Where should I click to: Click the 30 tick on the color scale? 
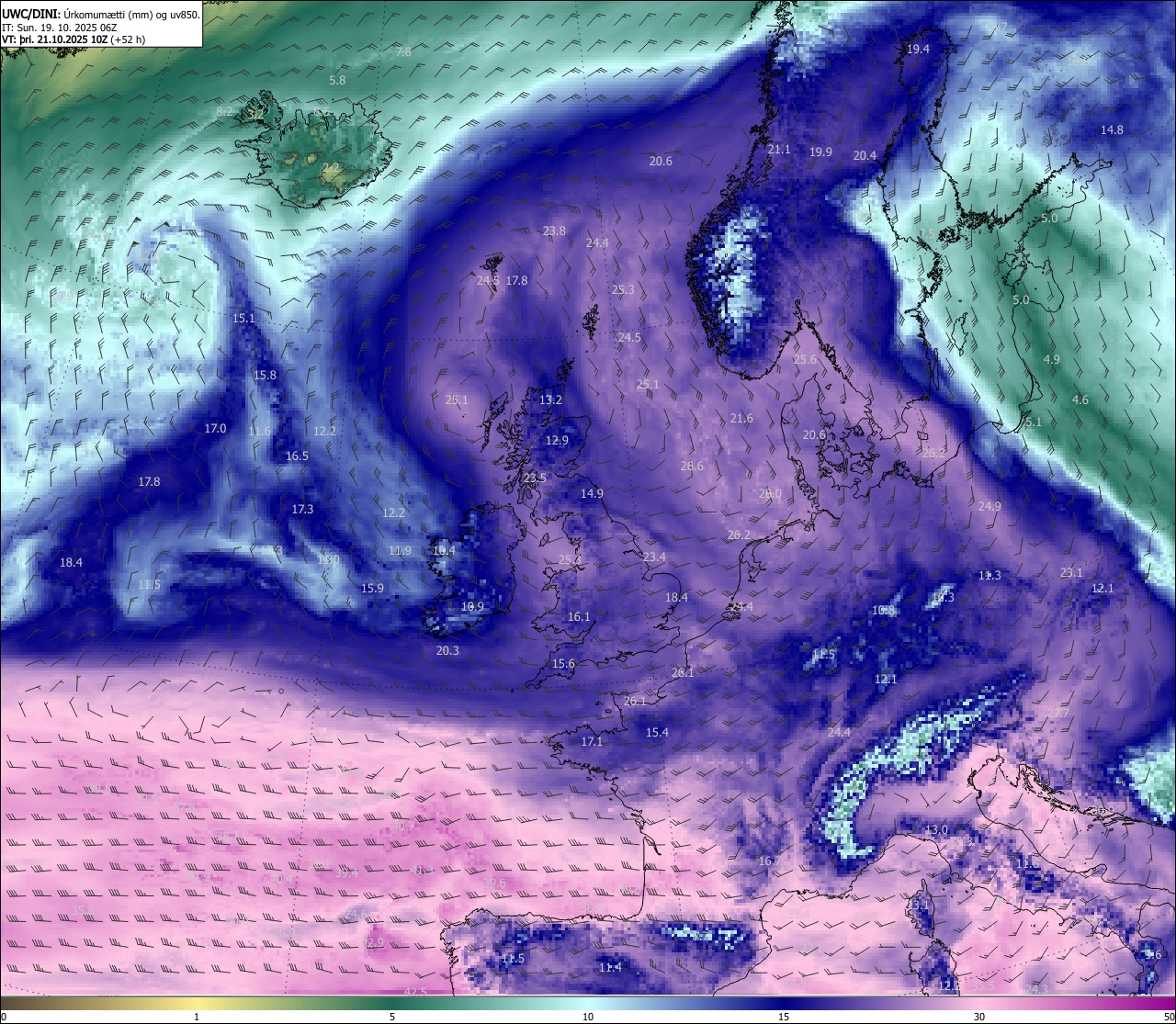979,1017
